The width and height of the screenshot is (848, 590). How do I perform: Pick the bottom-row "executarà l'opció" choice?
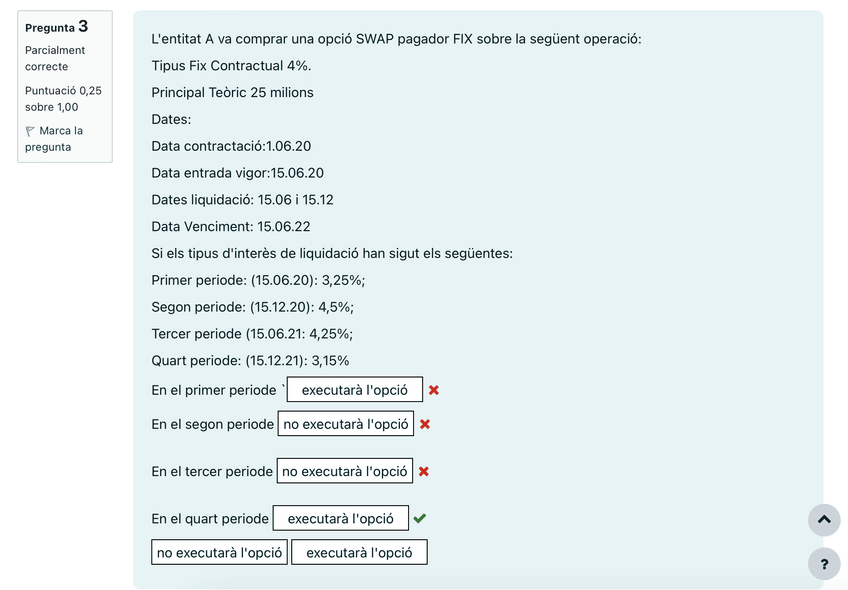pyautogui.click(x=359, y=552)
